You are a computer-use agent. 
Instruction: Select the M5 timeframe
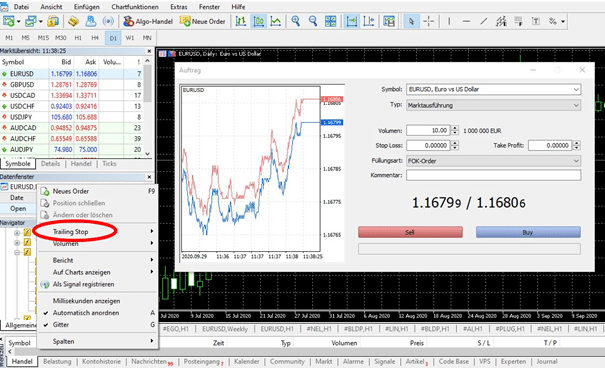(x=25, y=38)
